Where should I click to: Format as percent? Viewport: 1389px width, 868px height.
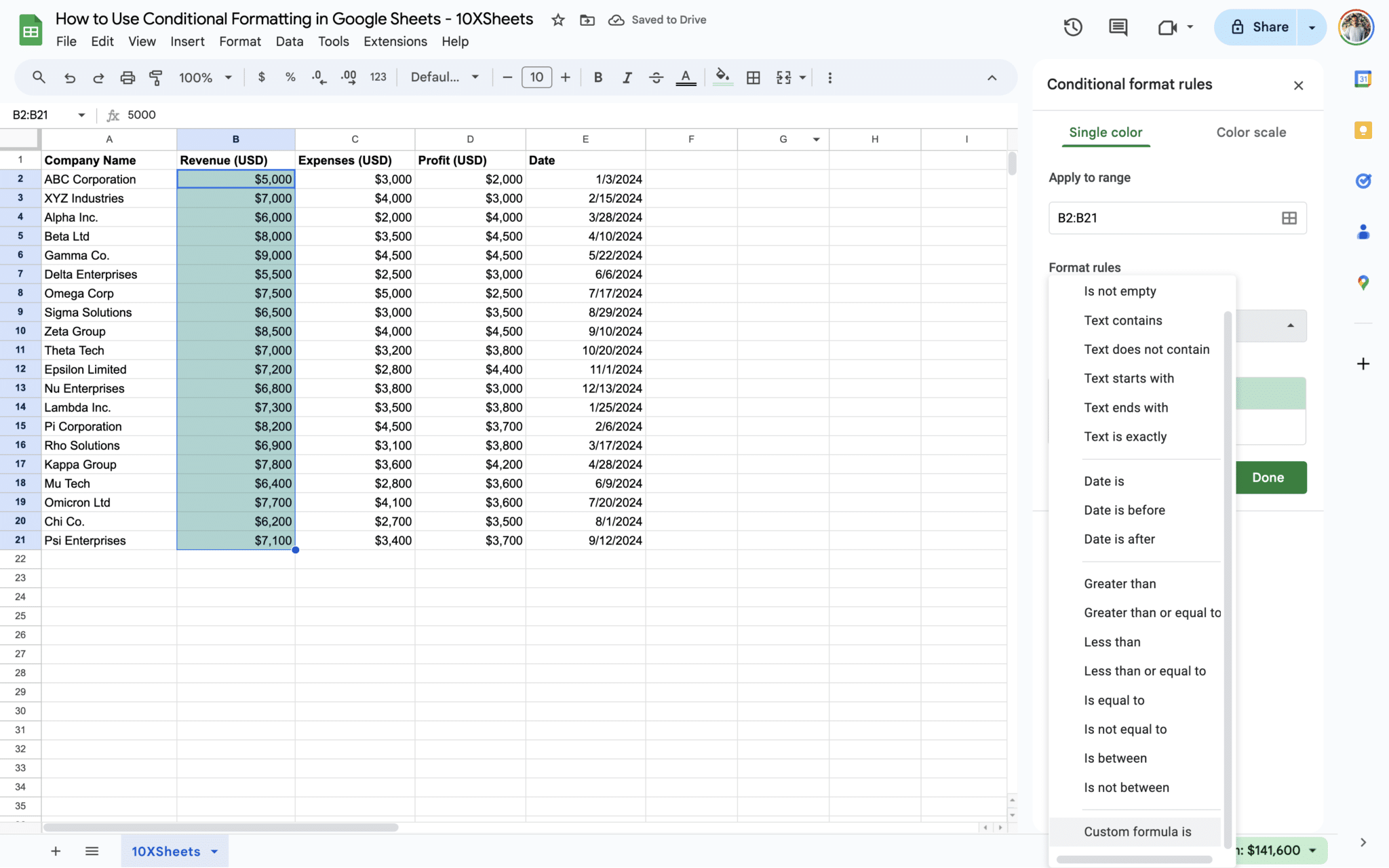click(x=290, y=77)
